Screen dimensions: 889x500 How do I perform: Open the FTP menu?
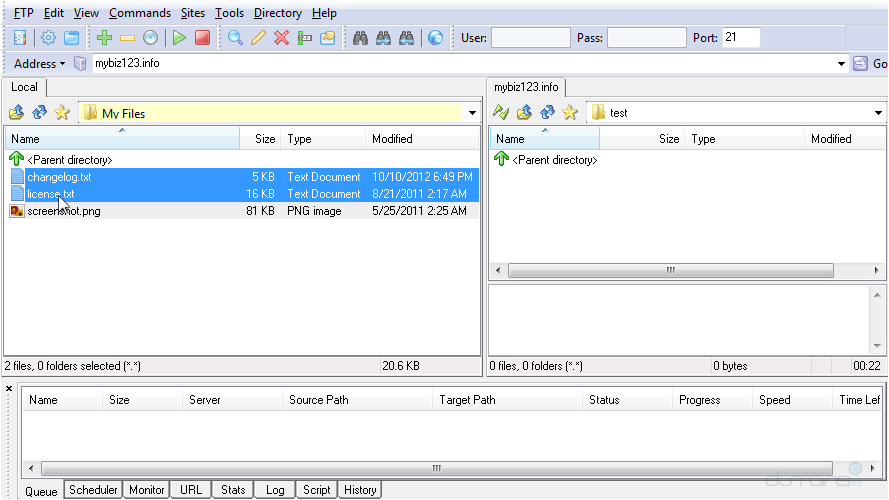click(23, 13)
